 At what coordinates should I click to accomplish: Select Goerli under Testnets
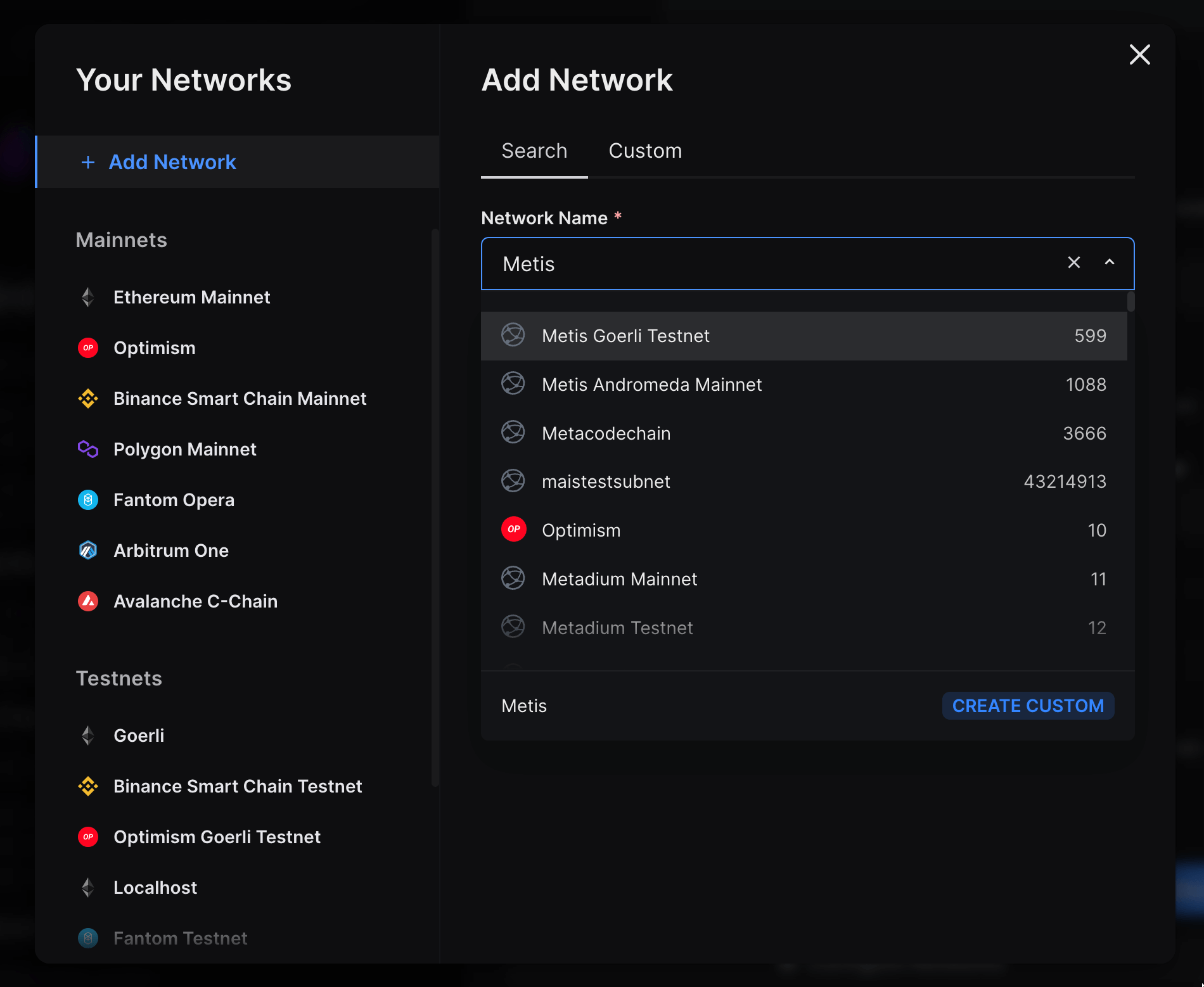(138, 735)
